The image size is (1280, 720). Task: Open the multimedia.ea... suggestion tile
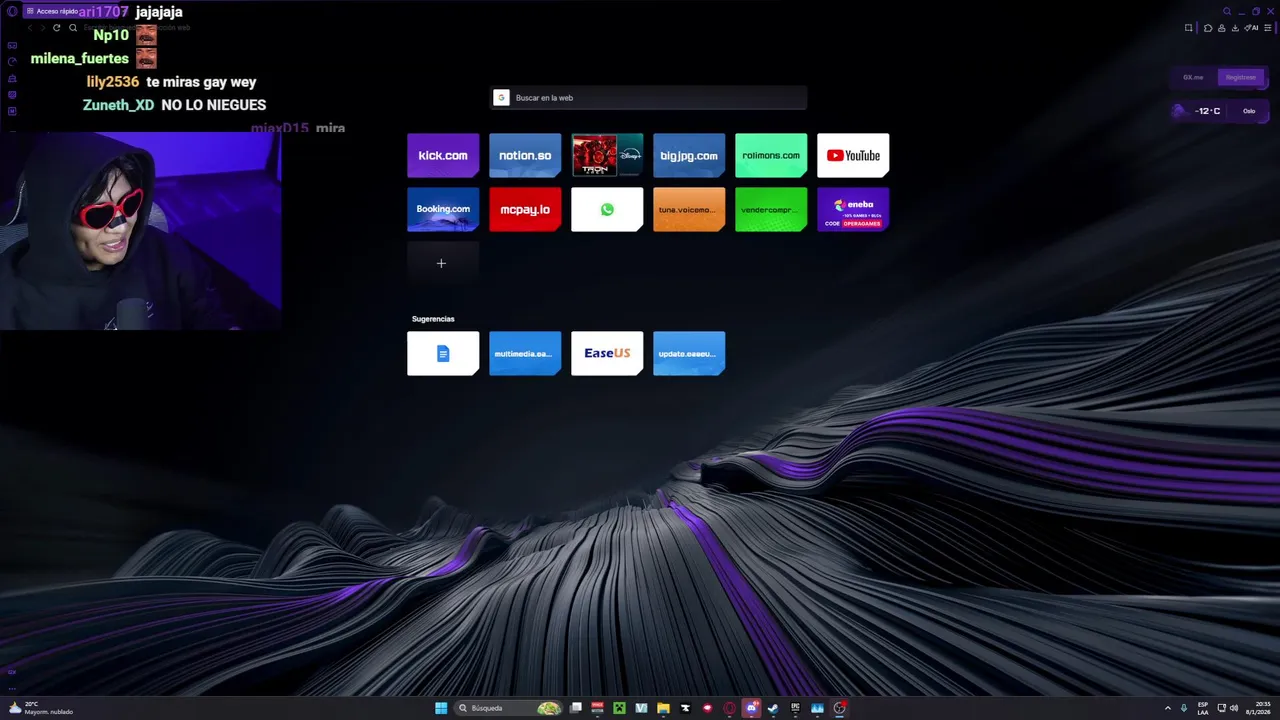click(525, 353)
